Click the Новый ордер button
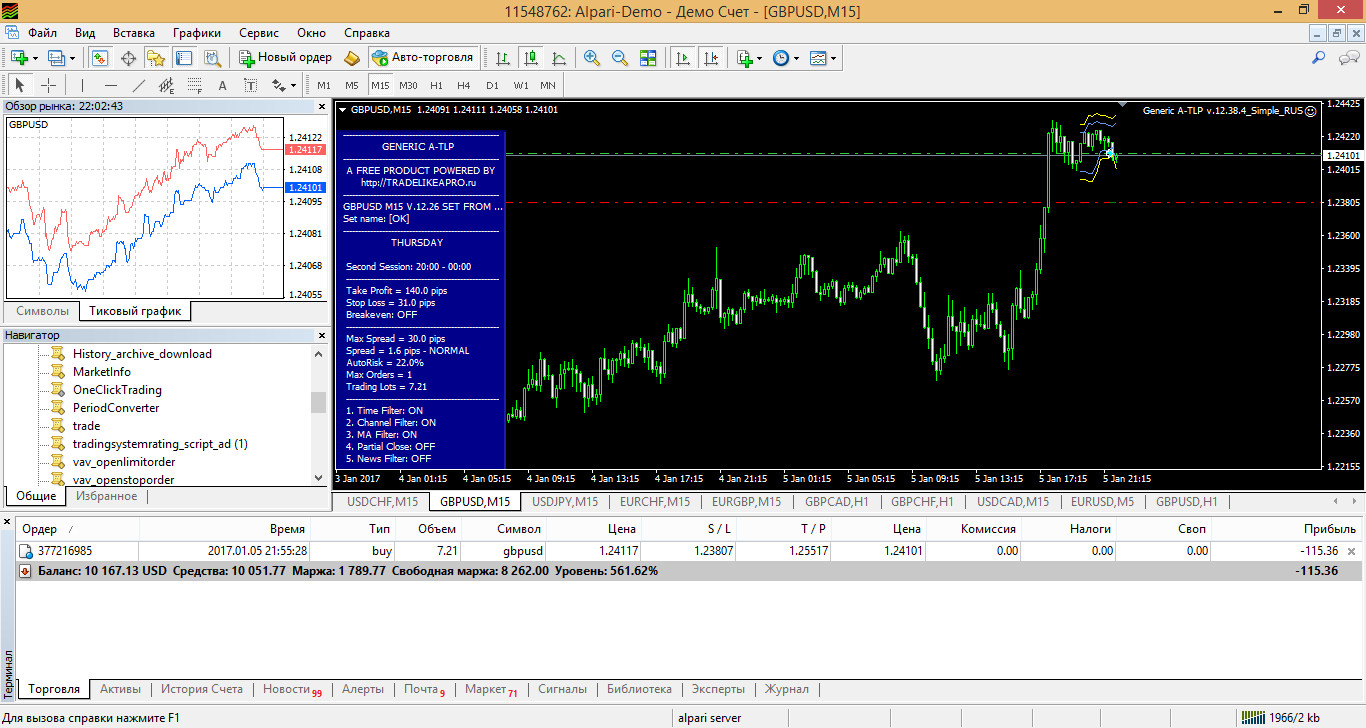Image resolution: width=1366 pixels, height=728 pixels. 285,58
